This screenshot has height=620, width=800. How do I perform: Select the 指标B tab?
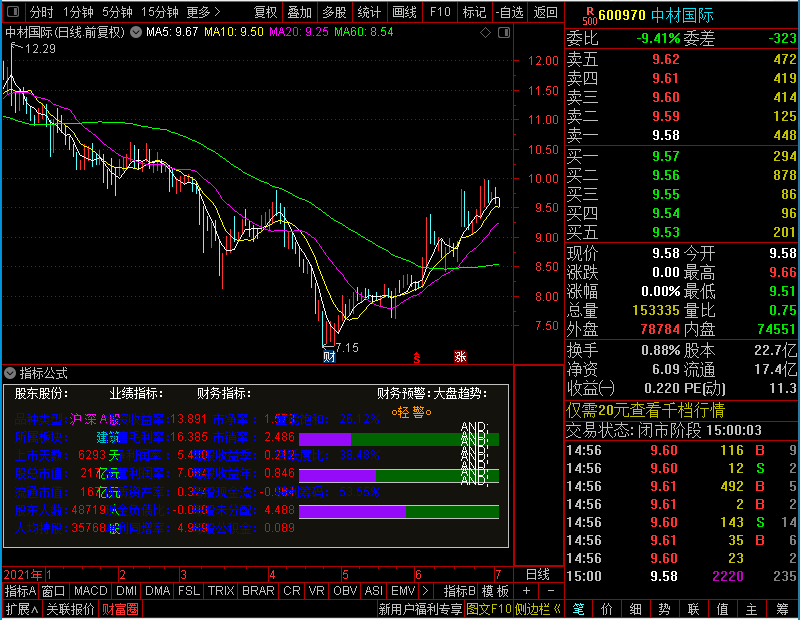coord(460,591)
